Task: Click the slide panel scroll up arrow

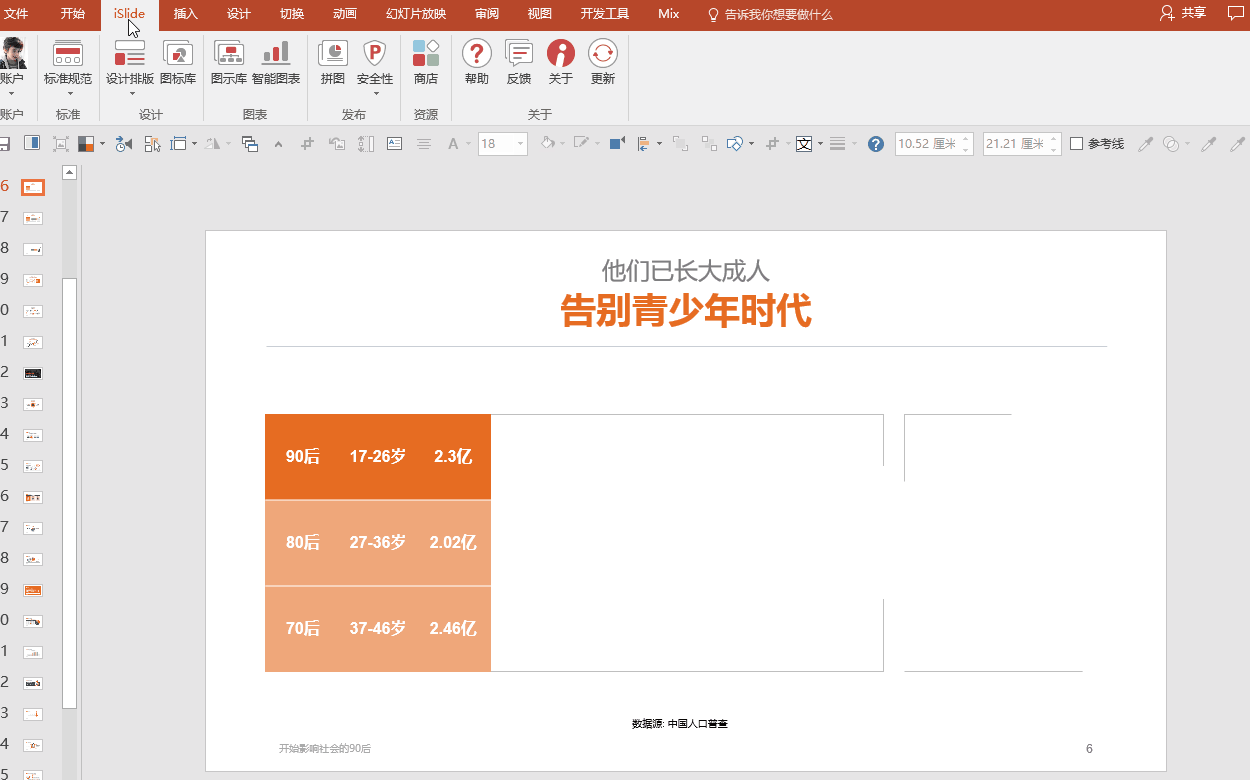Action: pos(70,172)
